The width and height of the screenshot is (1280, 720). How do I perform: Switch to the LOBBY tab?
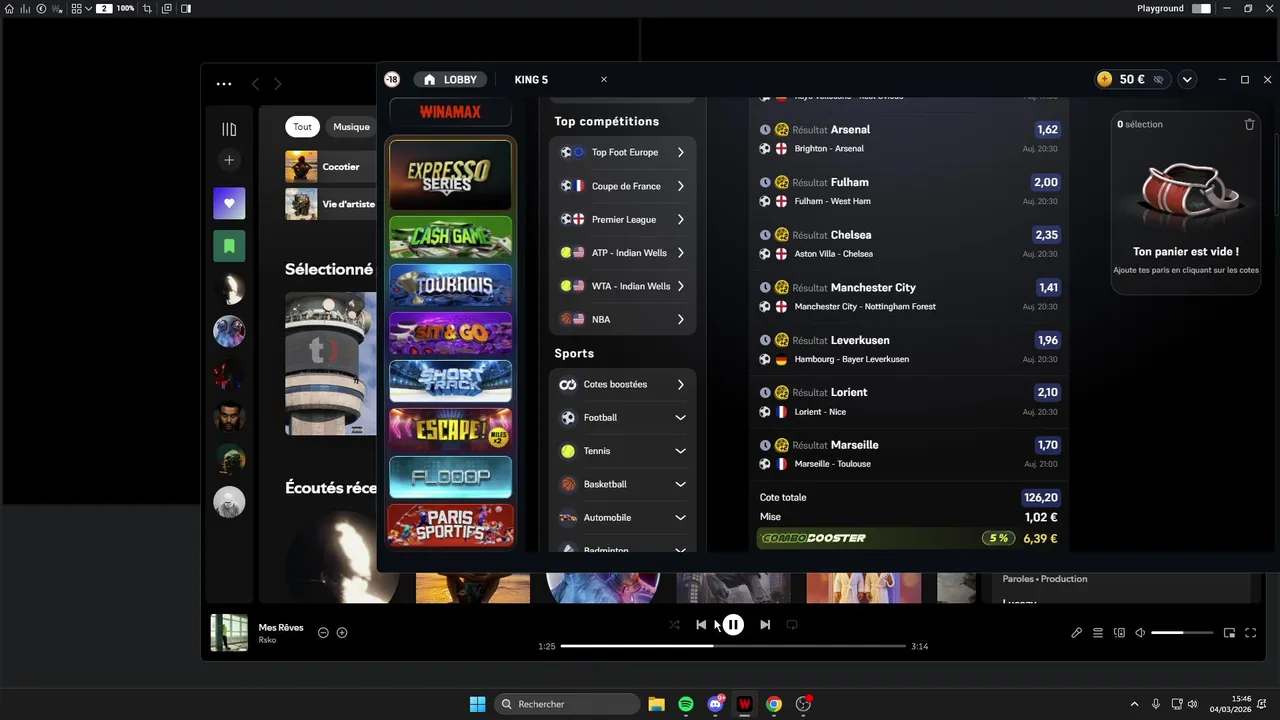point(451,80)
